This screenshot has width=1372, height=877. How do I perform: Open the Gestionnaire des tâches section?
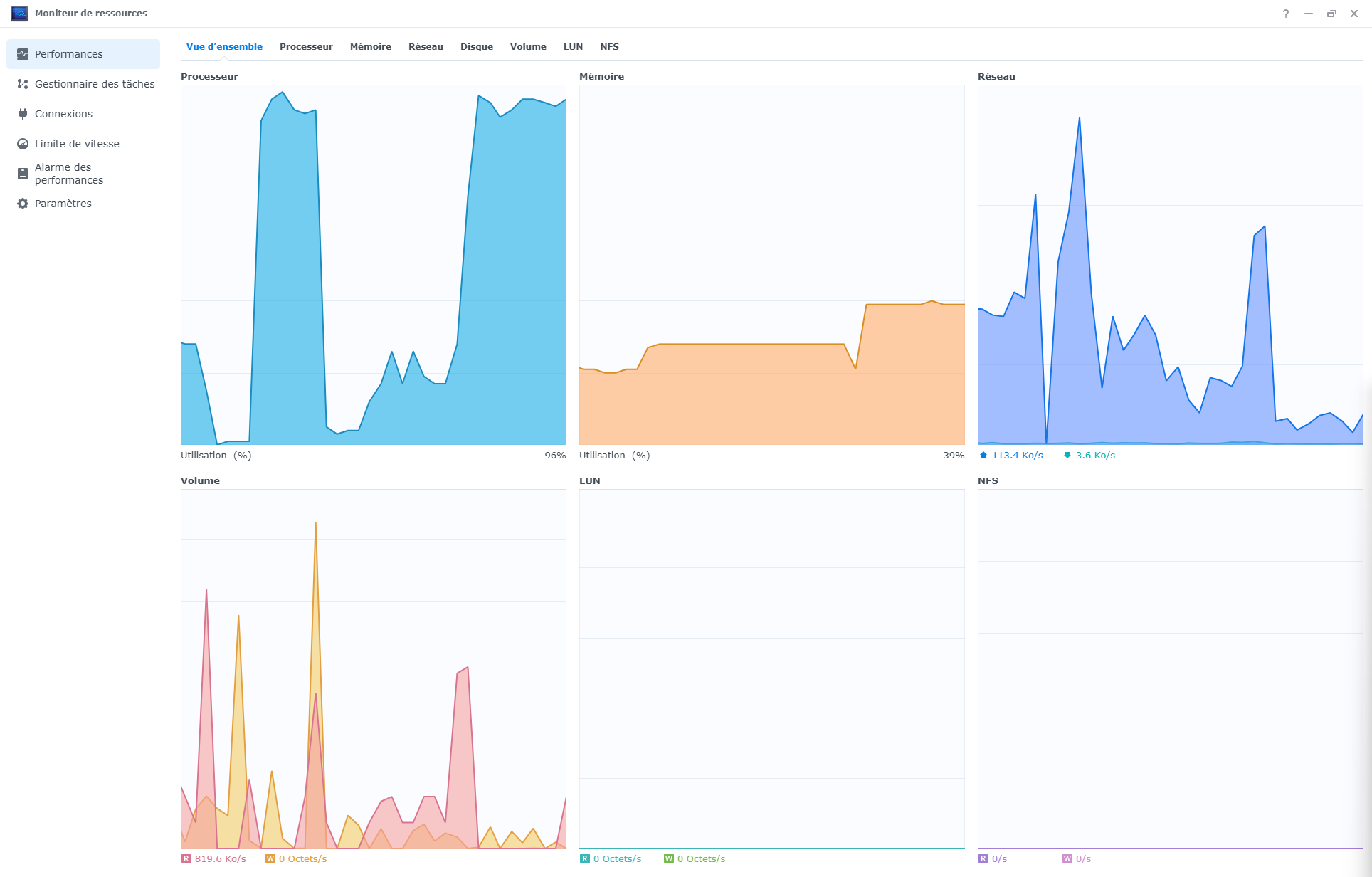tap(94, 84)
